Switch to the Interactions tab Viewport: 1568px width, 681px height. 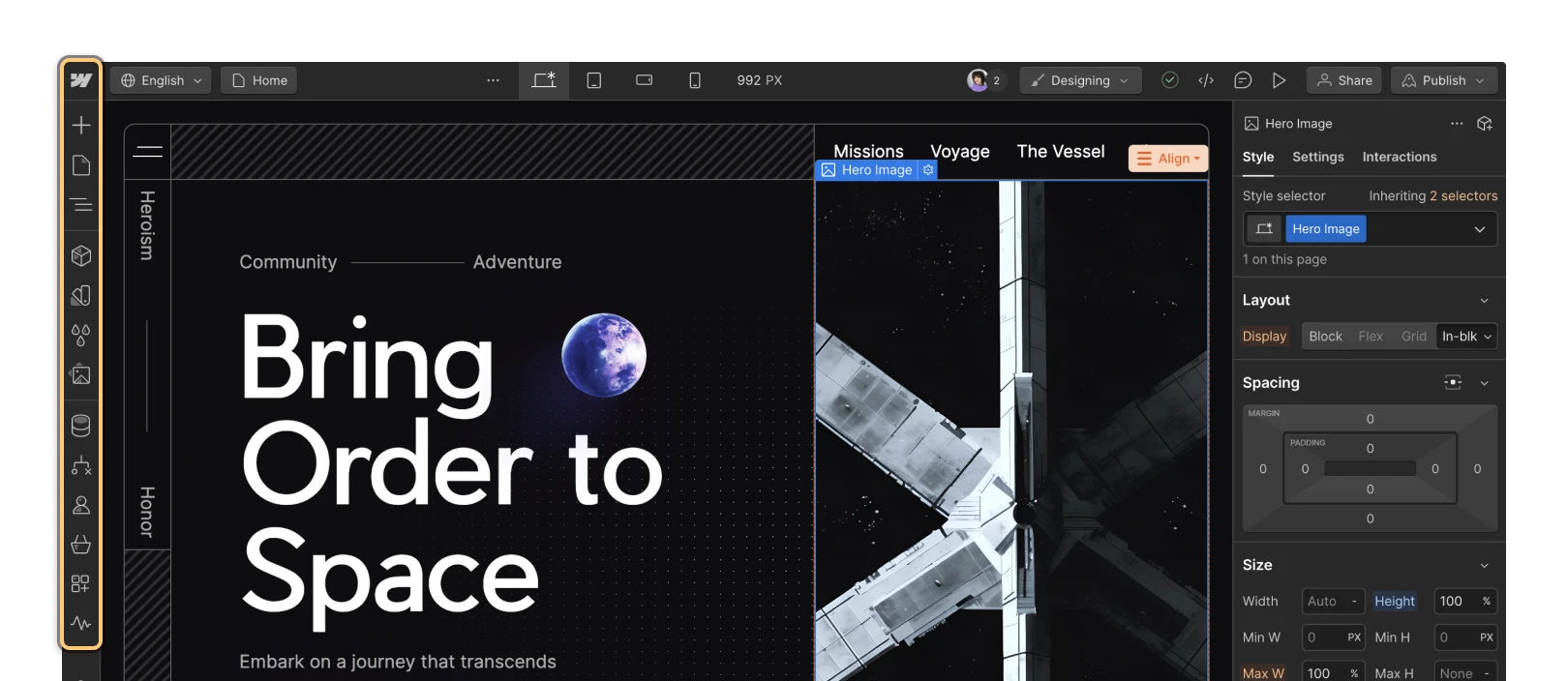[x=1400, y=157]
